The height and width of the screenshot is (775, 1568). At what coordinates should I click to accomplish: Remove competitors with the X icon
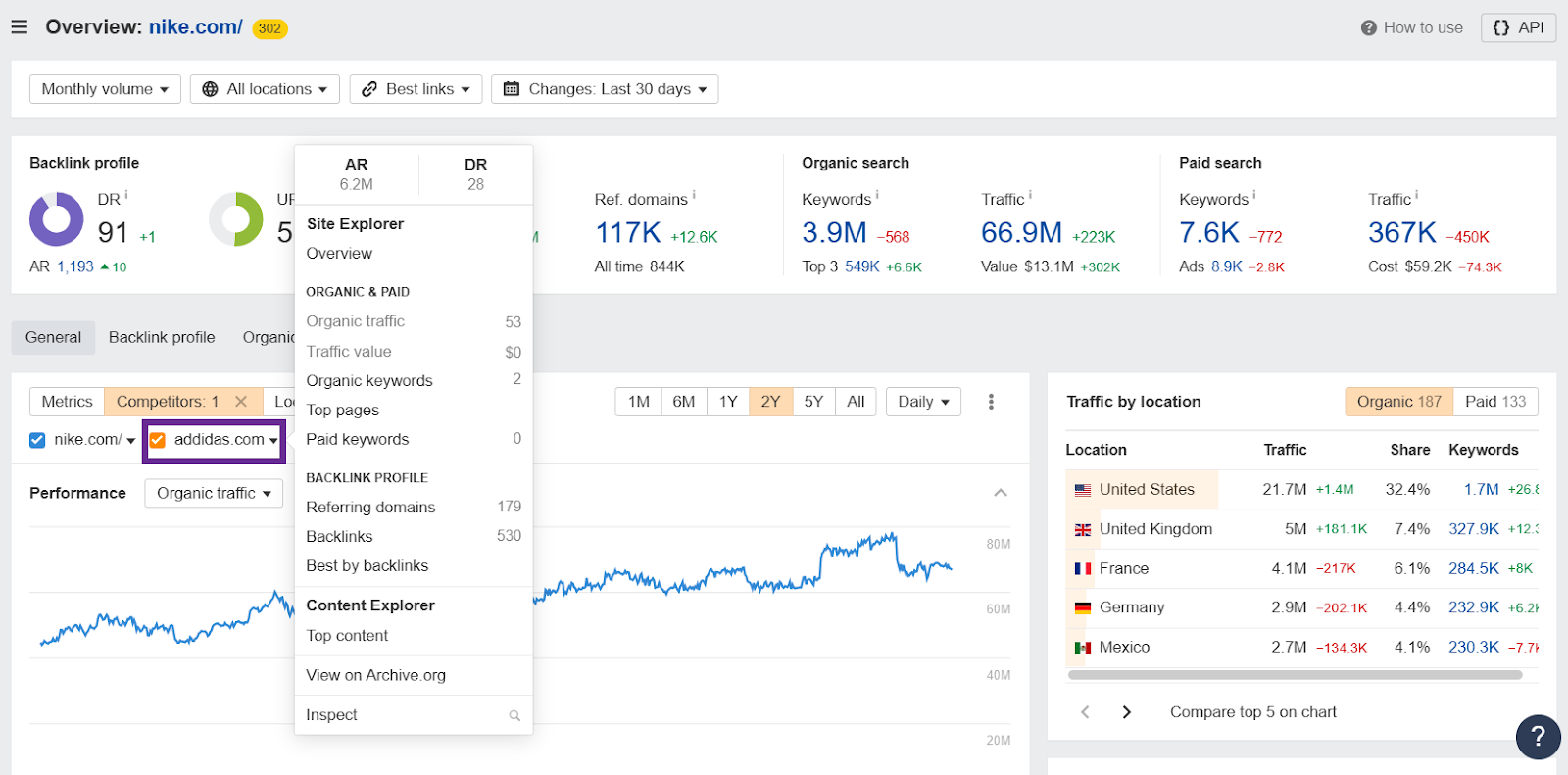point(241,402)
